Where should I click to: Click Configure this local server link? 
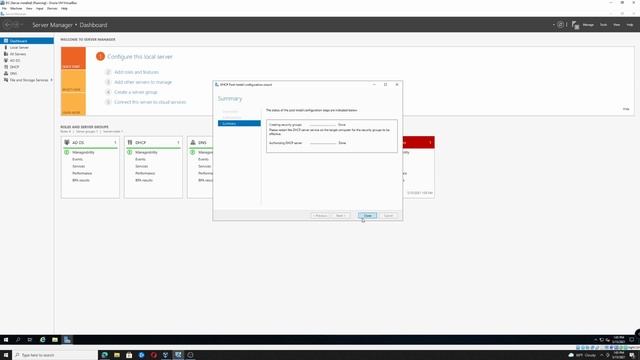pyautogui.click(x=140, y=56)
